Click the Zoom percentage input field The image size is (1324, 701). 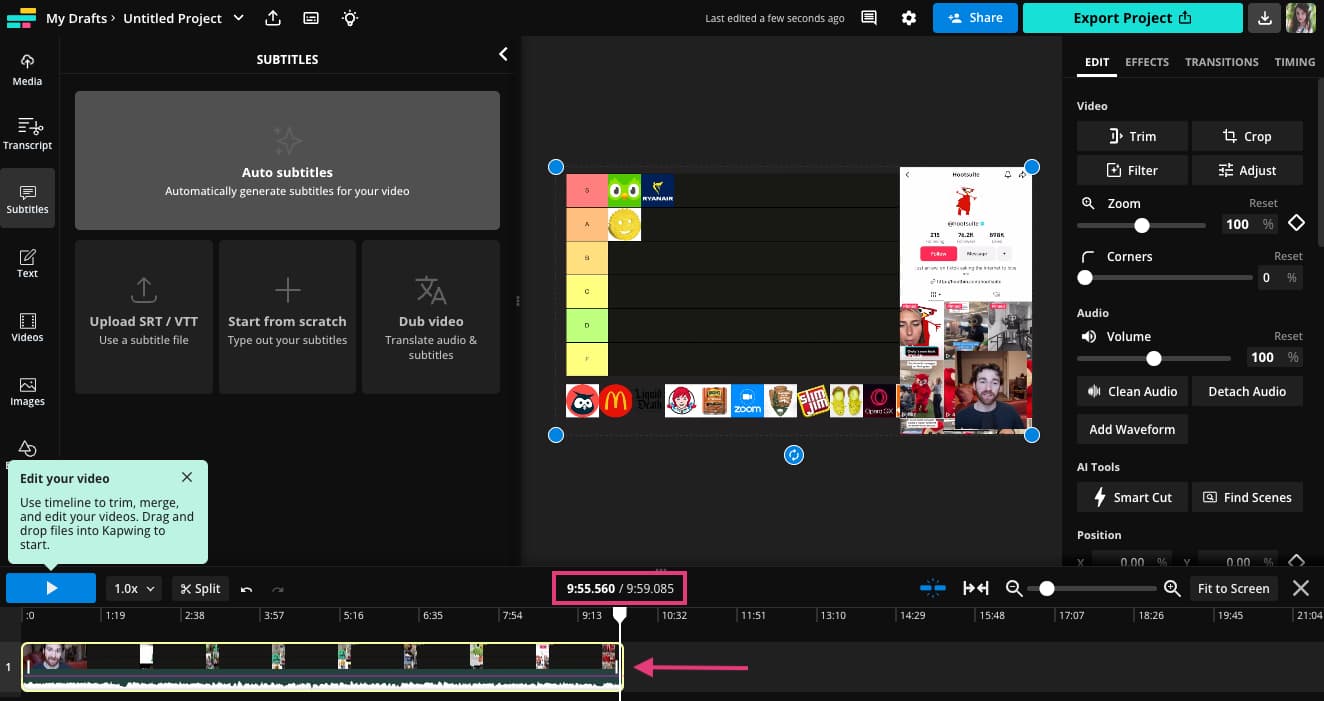(x=1249, y=224)
